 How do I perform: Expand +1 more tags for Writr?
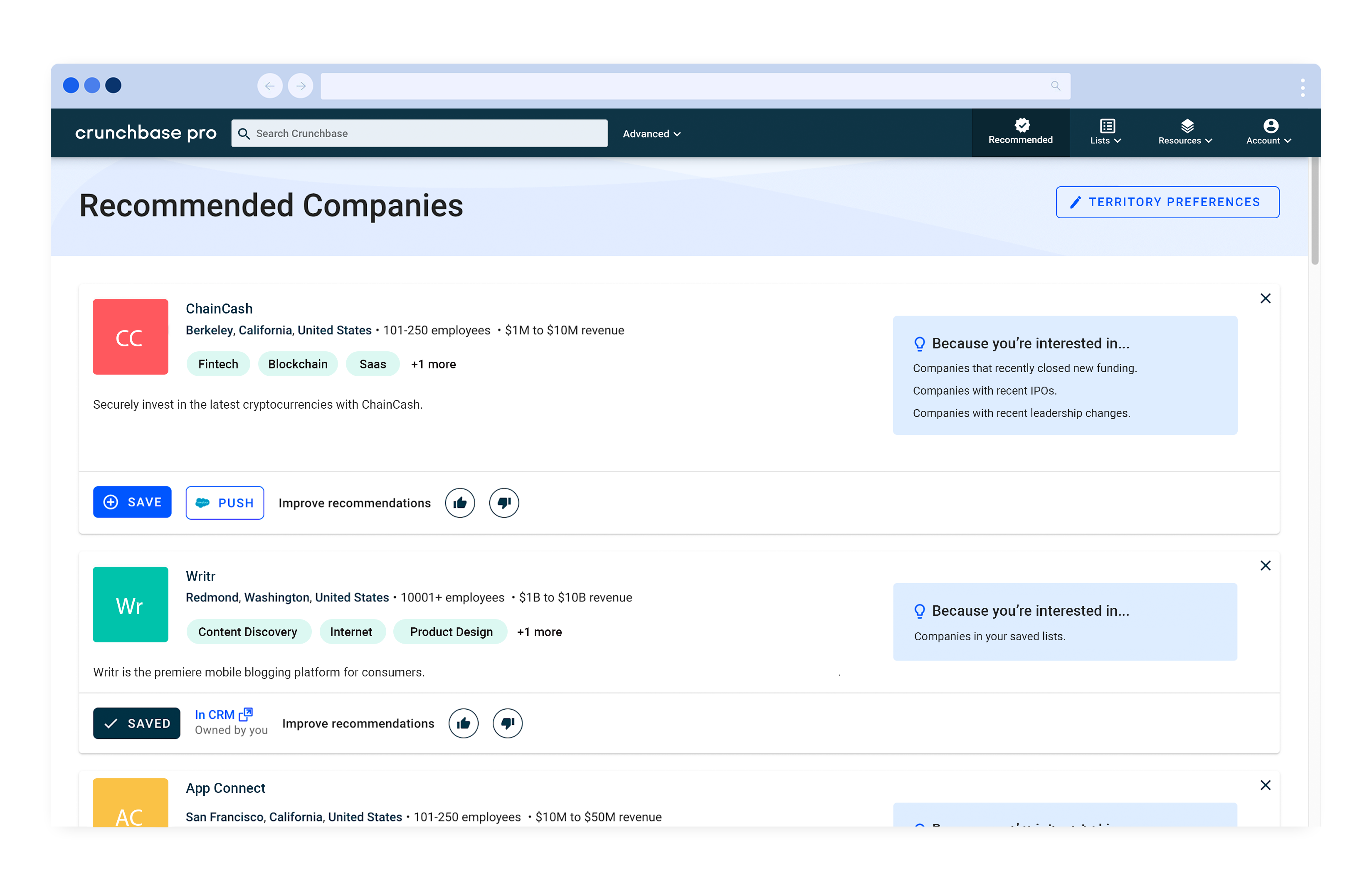[539, 632]
